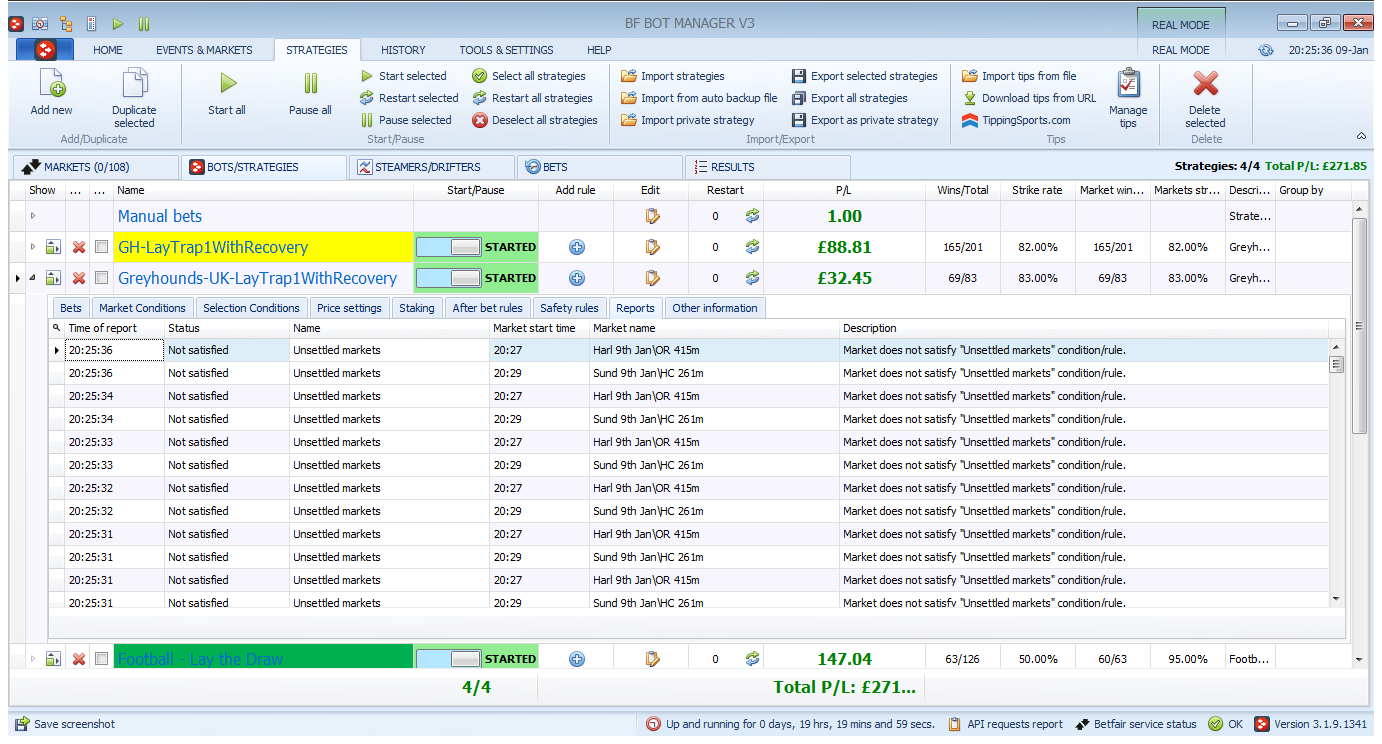The image size is (1382, 744).
Task: Sort by the P/L column header
Action: click(844, 190)
